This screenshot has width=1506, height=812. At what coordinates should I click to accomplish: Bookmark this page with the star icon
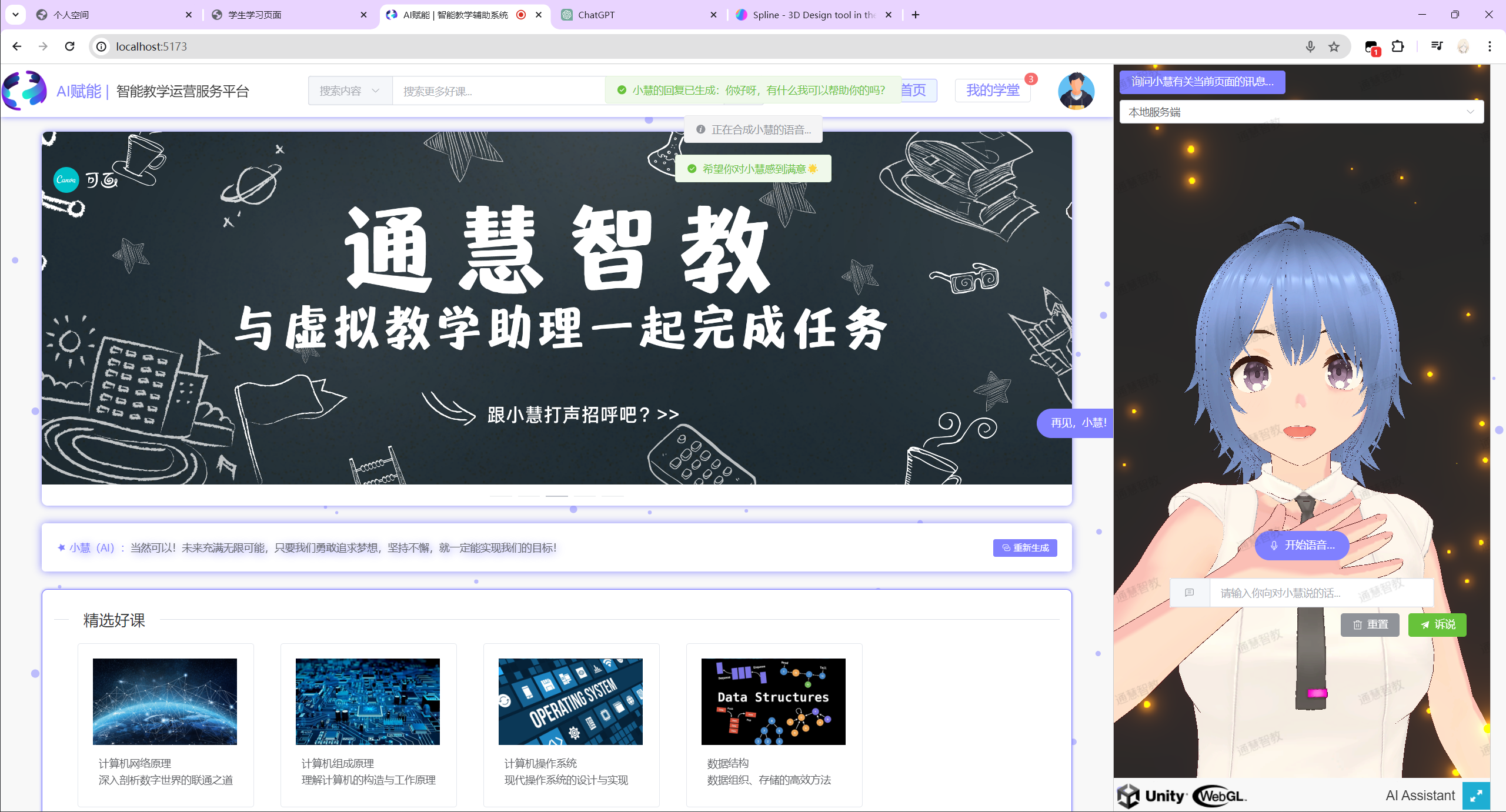(1334, 46)
